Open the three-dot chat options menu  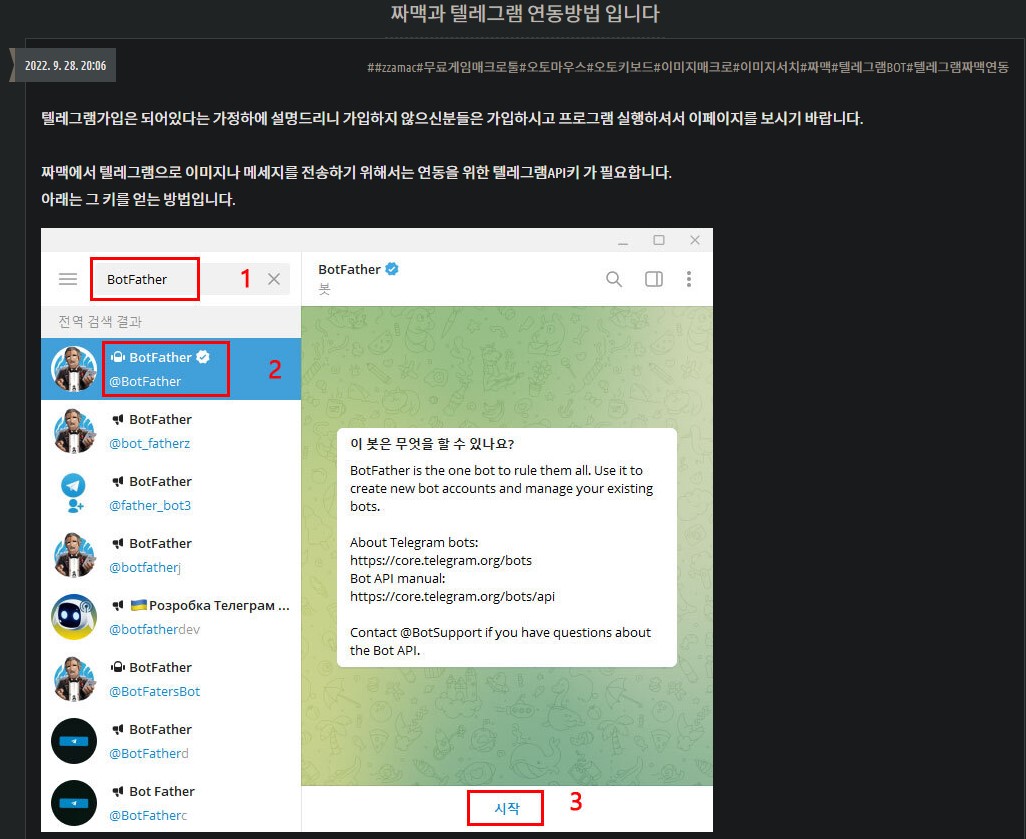point(689,279)
